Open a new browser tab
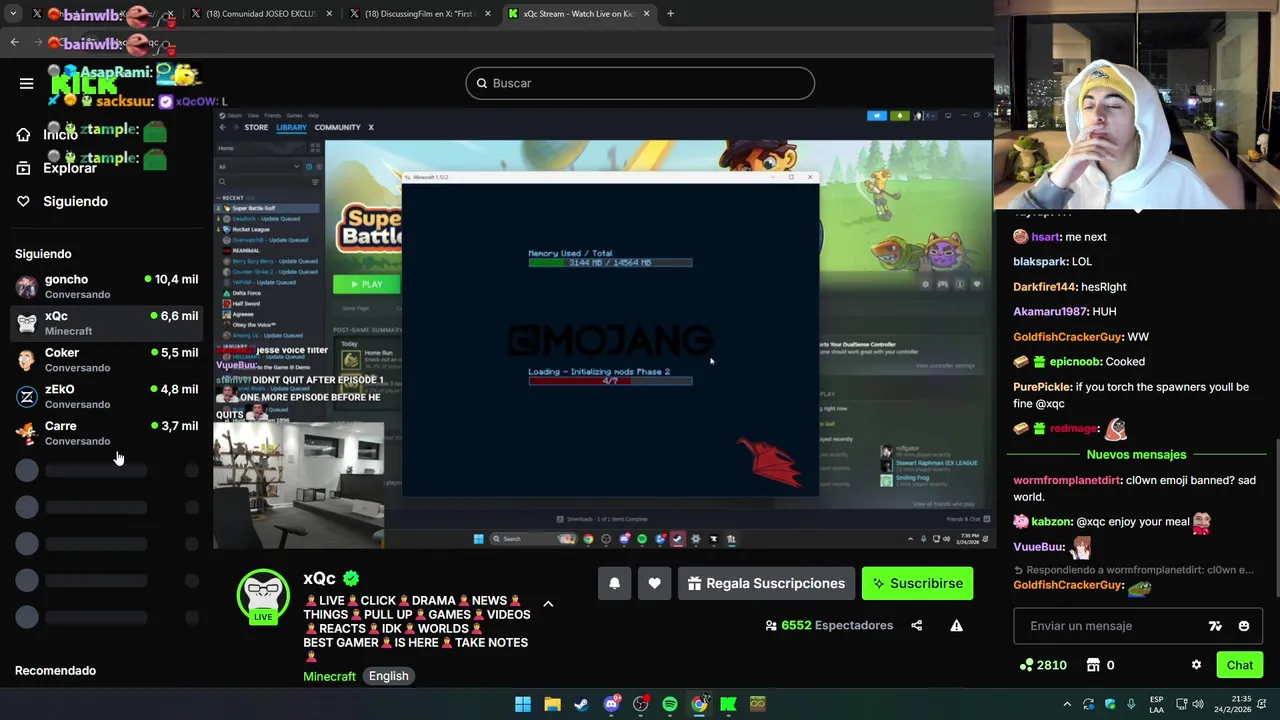The image size is (1280, 720). (670, 14)
